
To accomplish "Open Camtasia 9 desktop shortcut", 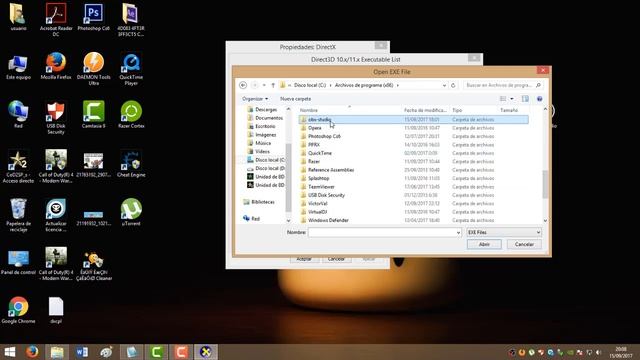I will 93,114.
